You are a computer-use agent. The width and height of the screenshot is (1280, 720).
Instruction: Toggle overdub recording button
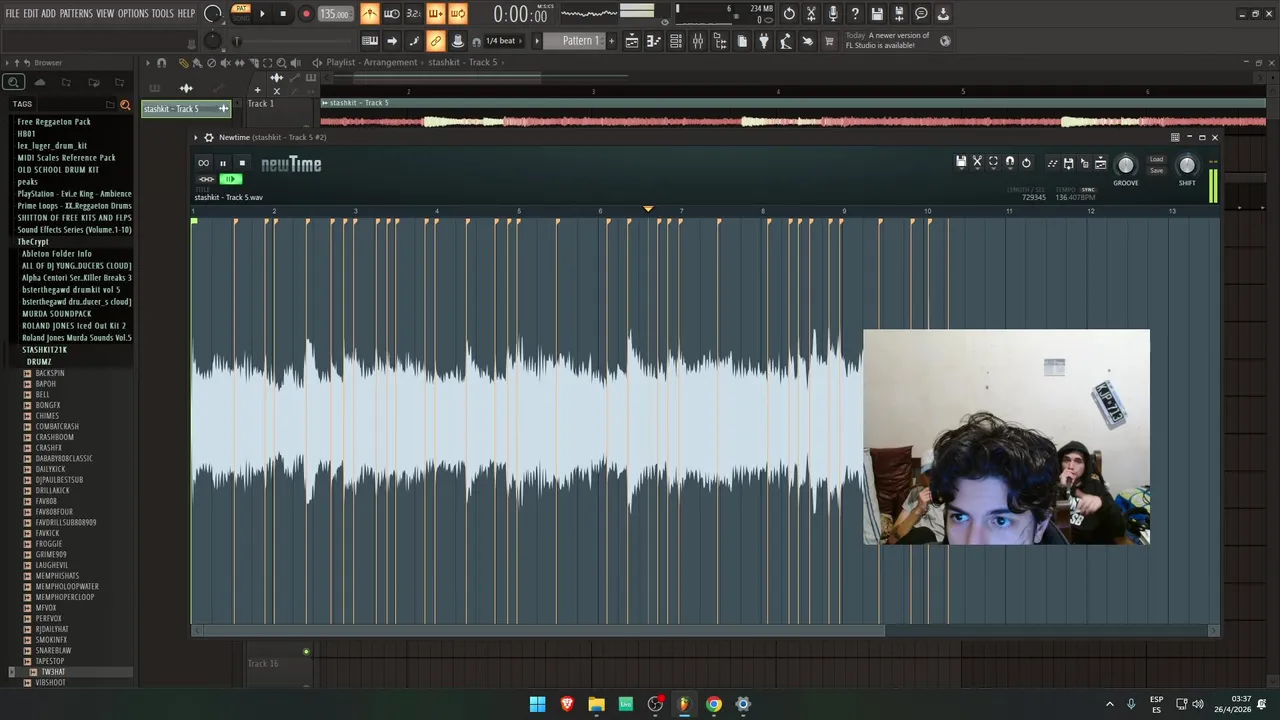coord(436,14)
